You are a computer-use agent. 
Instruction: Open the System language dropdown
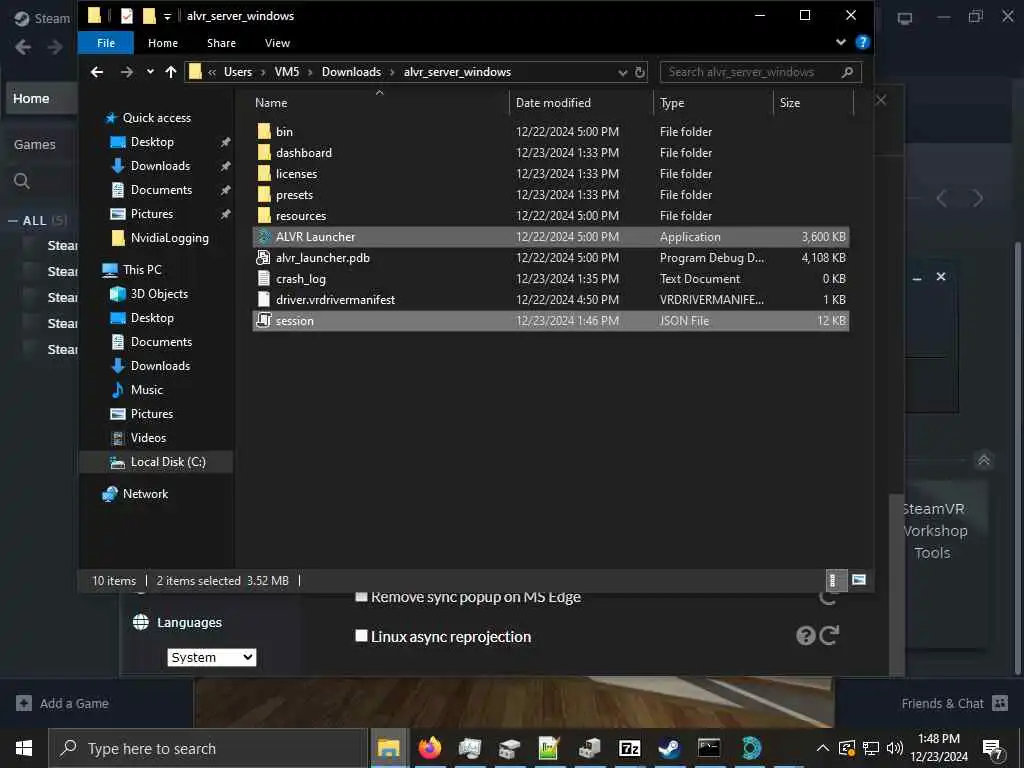[212, 657]
